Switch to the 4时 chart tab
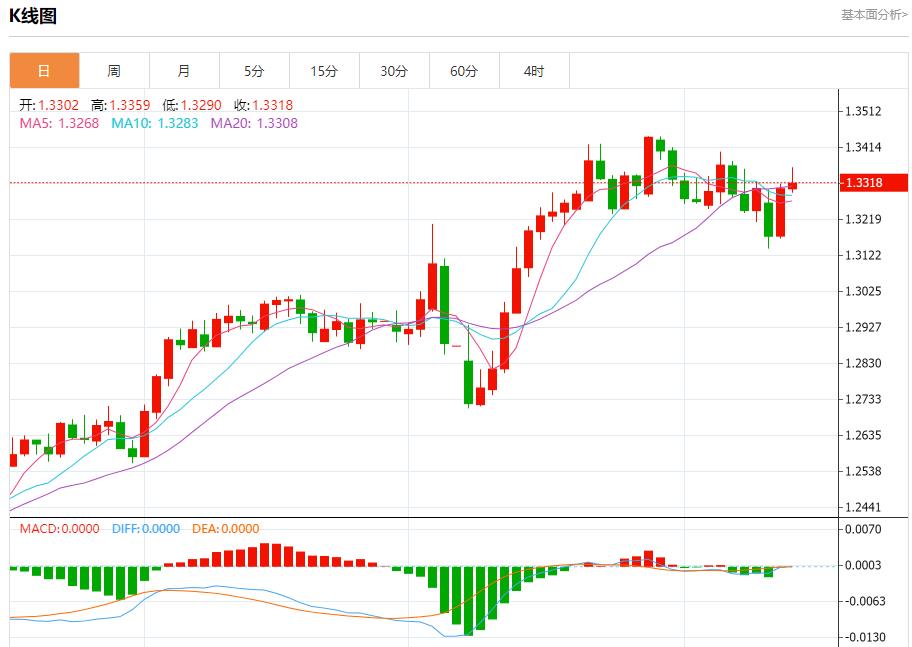The image size is (912, 647). [x=534, y=71]
